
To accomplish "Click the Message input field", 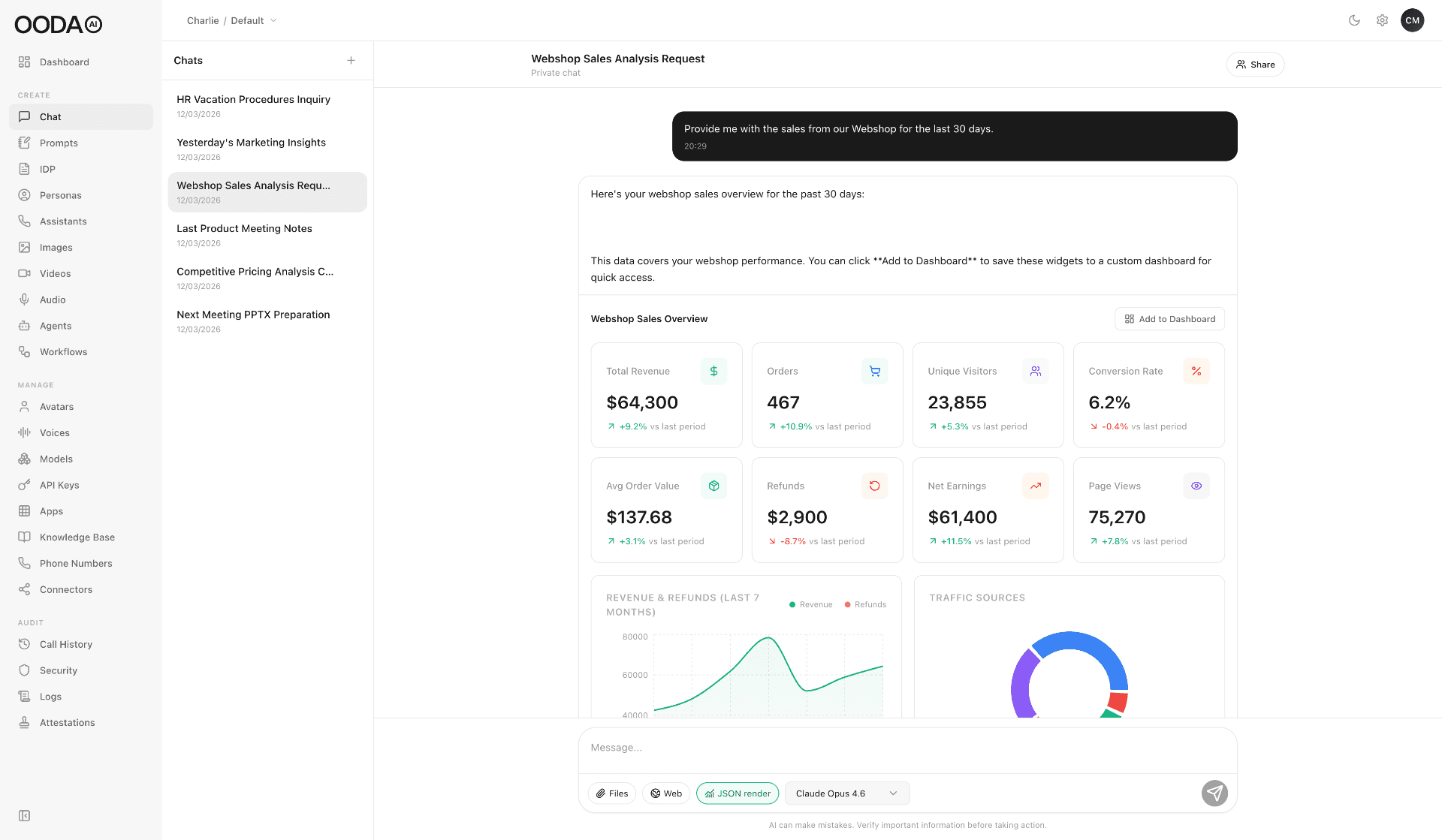I will (x=907, y=748).
